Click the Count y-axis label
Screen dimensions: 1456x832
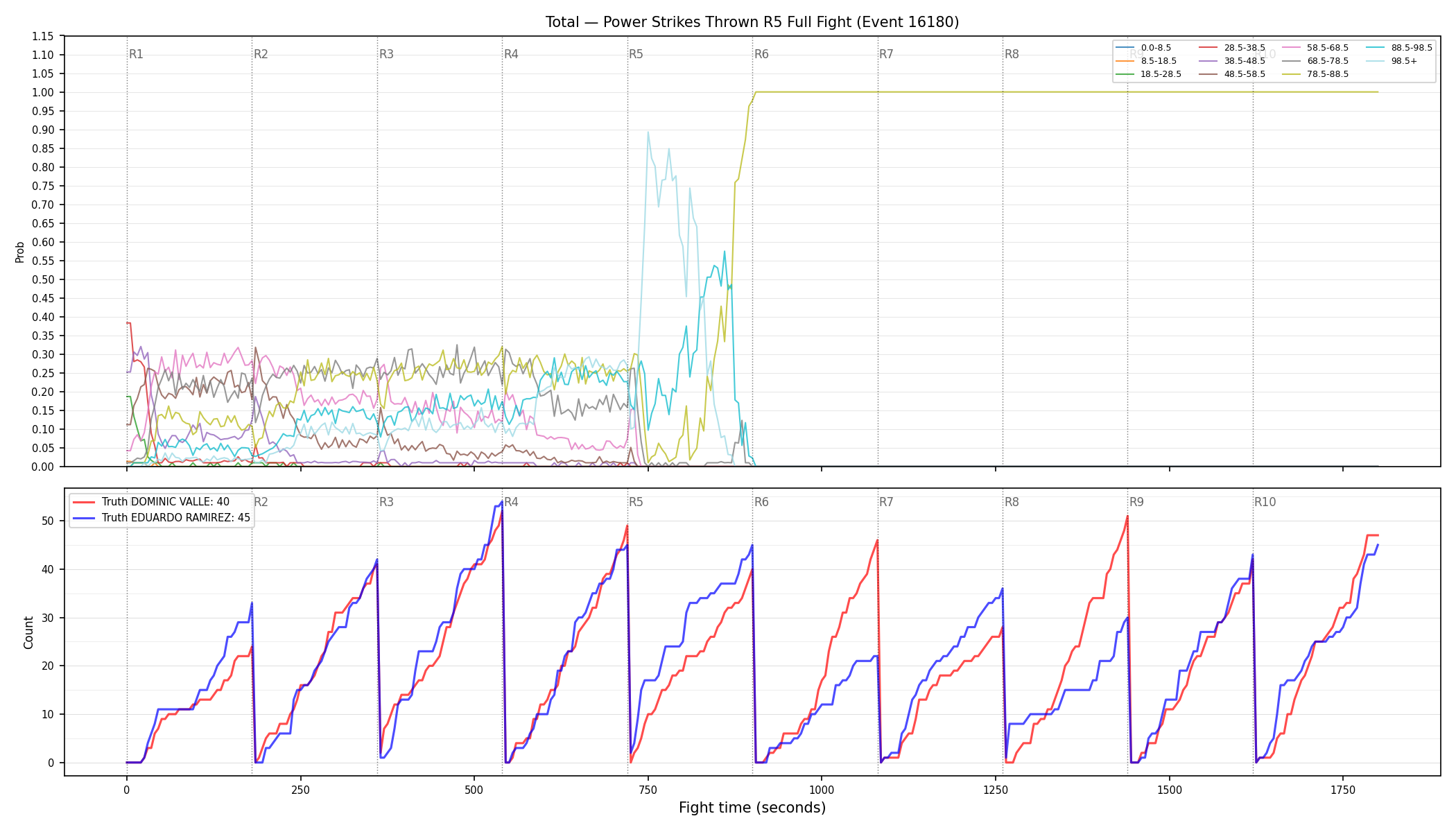pos(28,632)
